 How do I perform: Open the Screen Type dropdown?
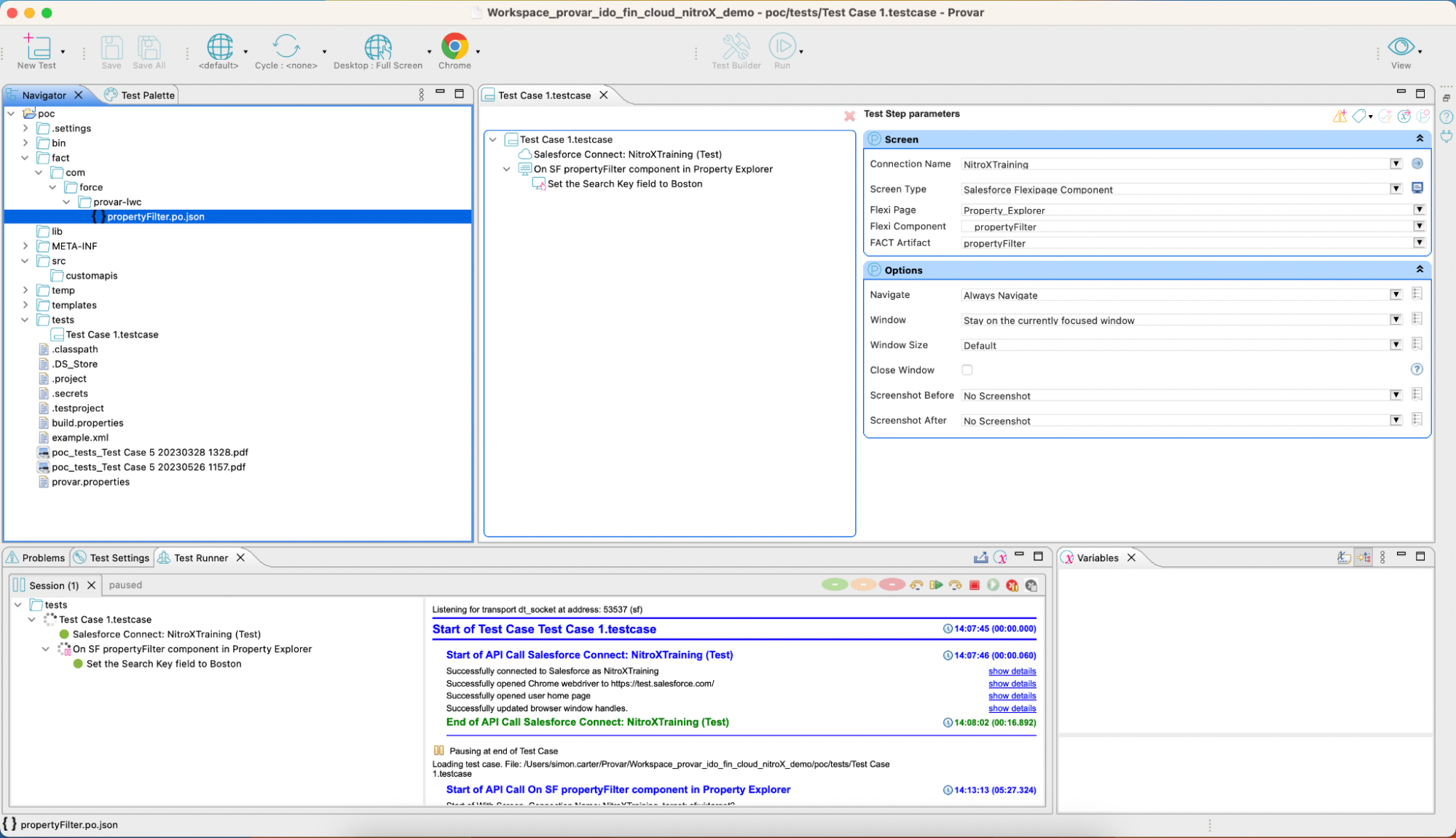(x=1396, y=189)
